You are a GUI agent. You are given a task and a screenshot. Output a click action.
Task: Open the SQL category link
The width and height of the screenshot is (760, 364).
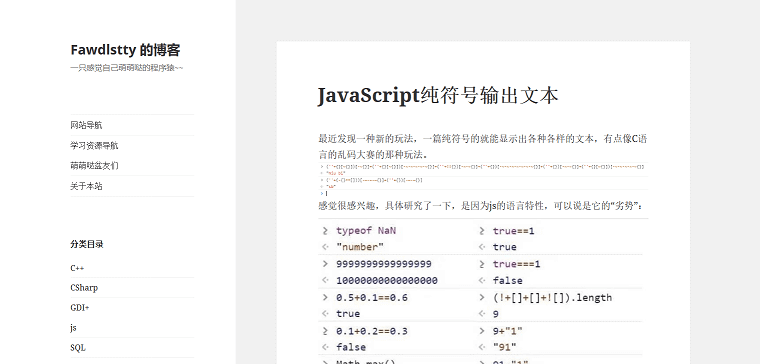[78, 348]
